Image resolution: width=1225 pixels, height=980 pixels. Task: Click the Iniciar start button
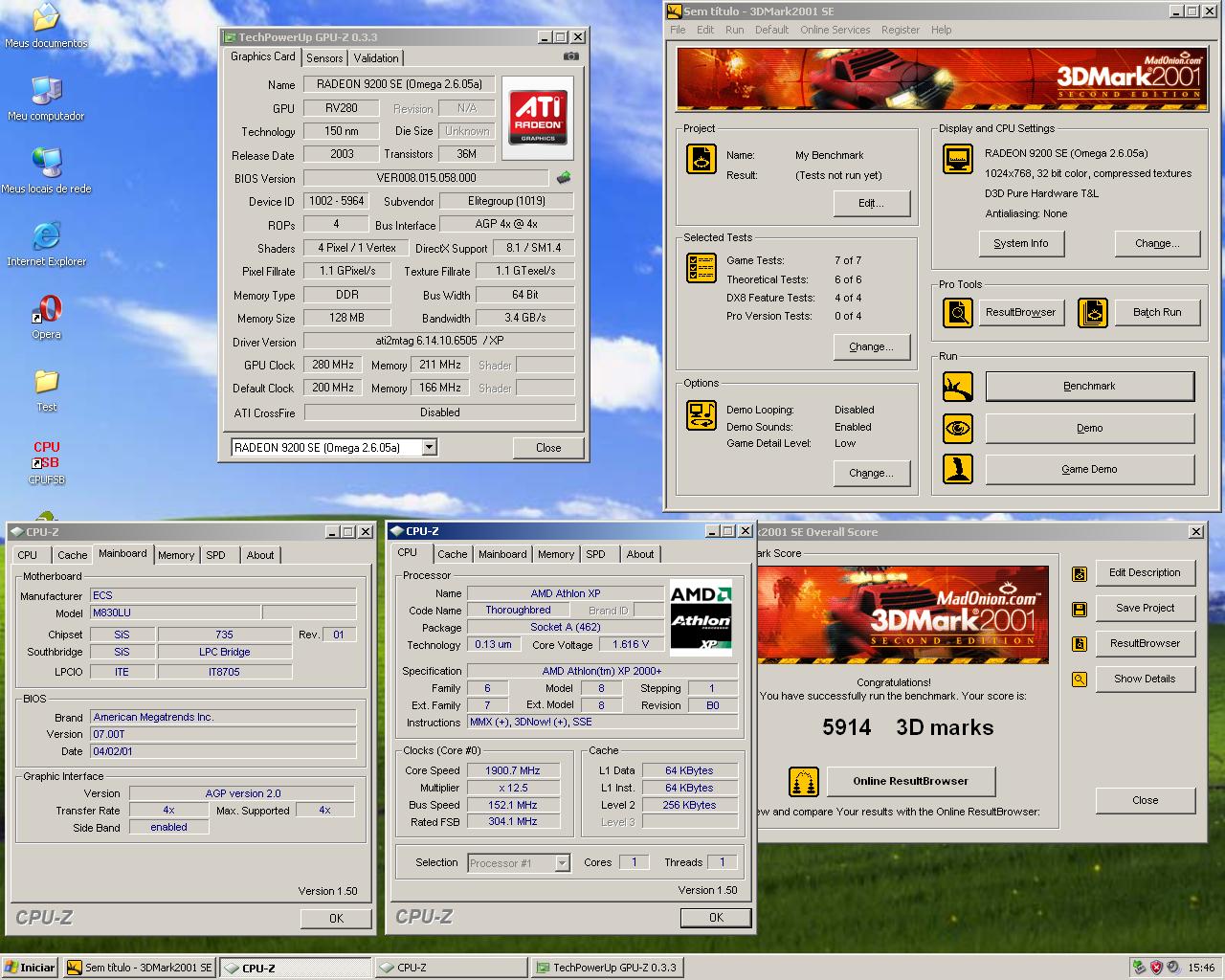(x=31, y=968)
